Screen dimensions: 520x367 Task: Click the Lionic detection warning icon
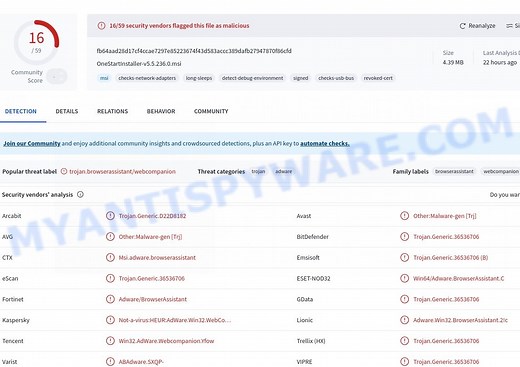[x=404, y=320]
